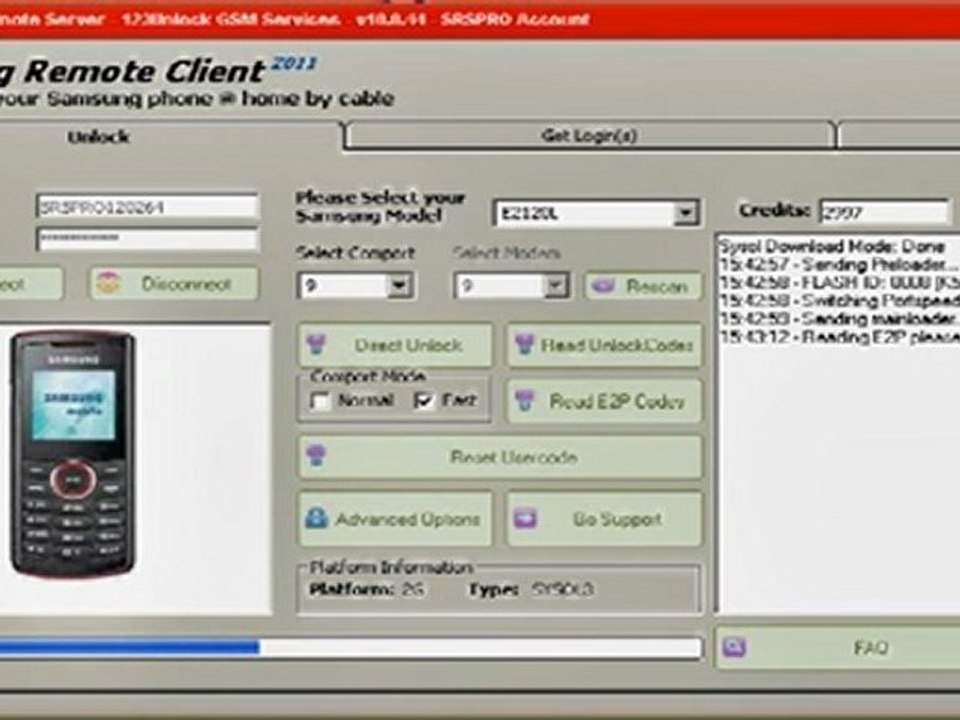Select log line 'Switching Portspeed'
Image resolution: width=960 pixels, height=720 pixels.
[x=839, y=301]
